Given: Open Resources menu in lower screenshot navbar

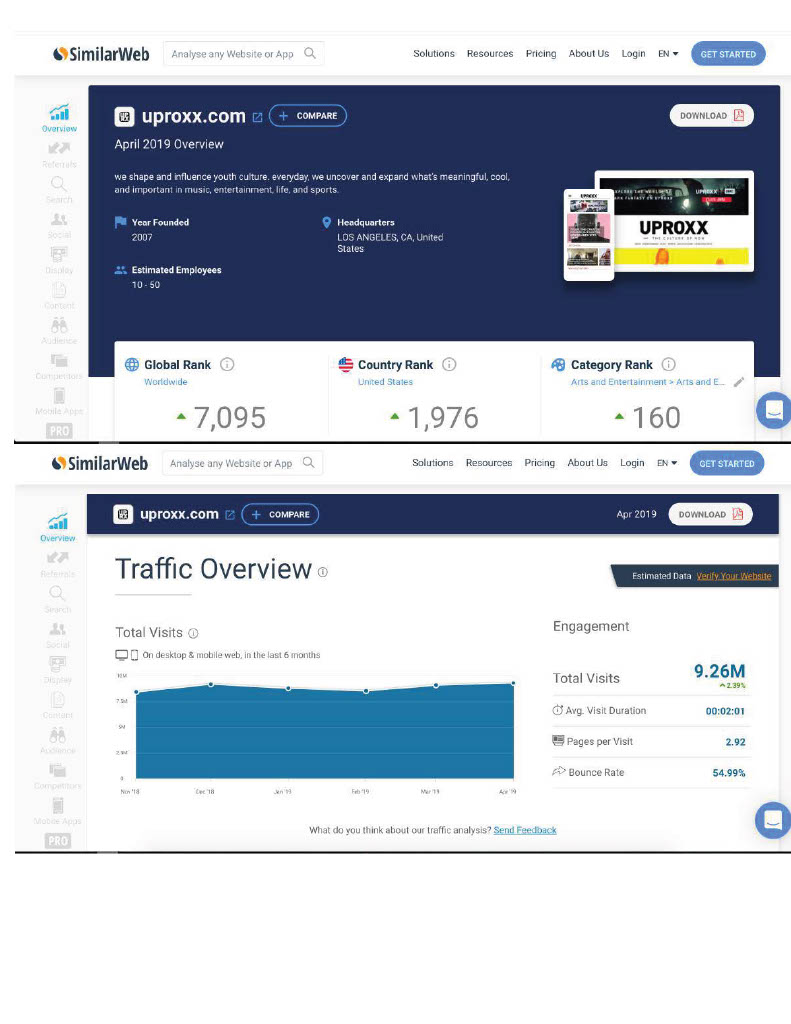Looking at the screenshot, I should [489, 462].
